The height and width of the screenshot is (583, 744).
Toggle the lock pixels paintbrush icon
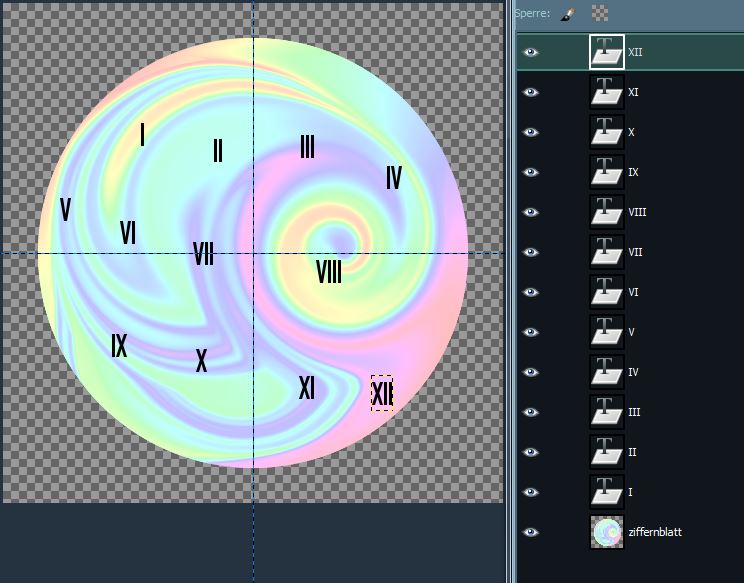tap(567, 13)
